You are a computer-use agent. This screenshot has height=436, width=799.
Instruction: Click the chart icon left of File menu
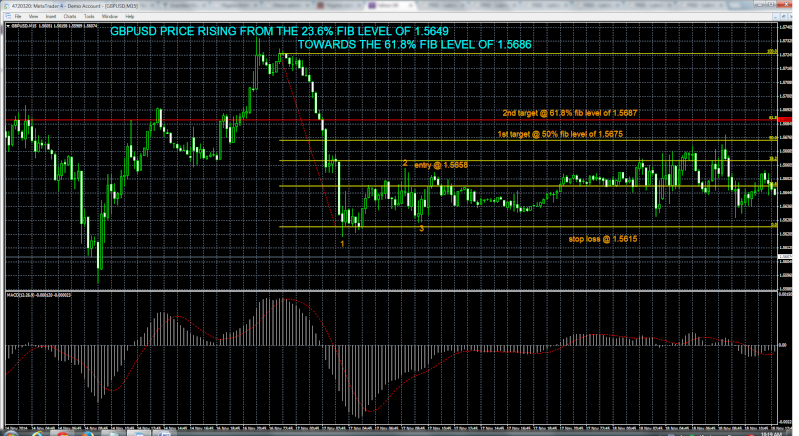coord(8,16)
